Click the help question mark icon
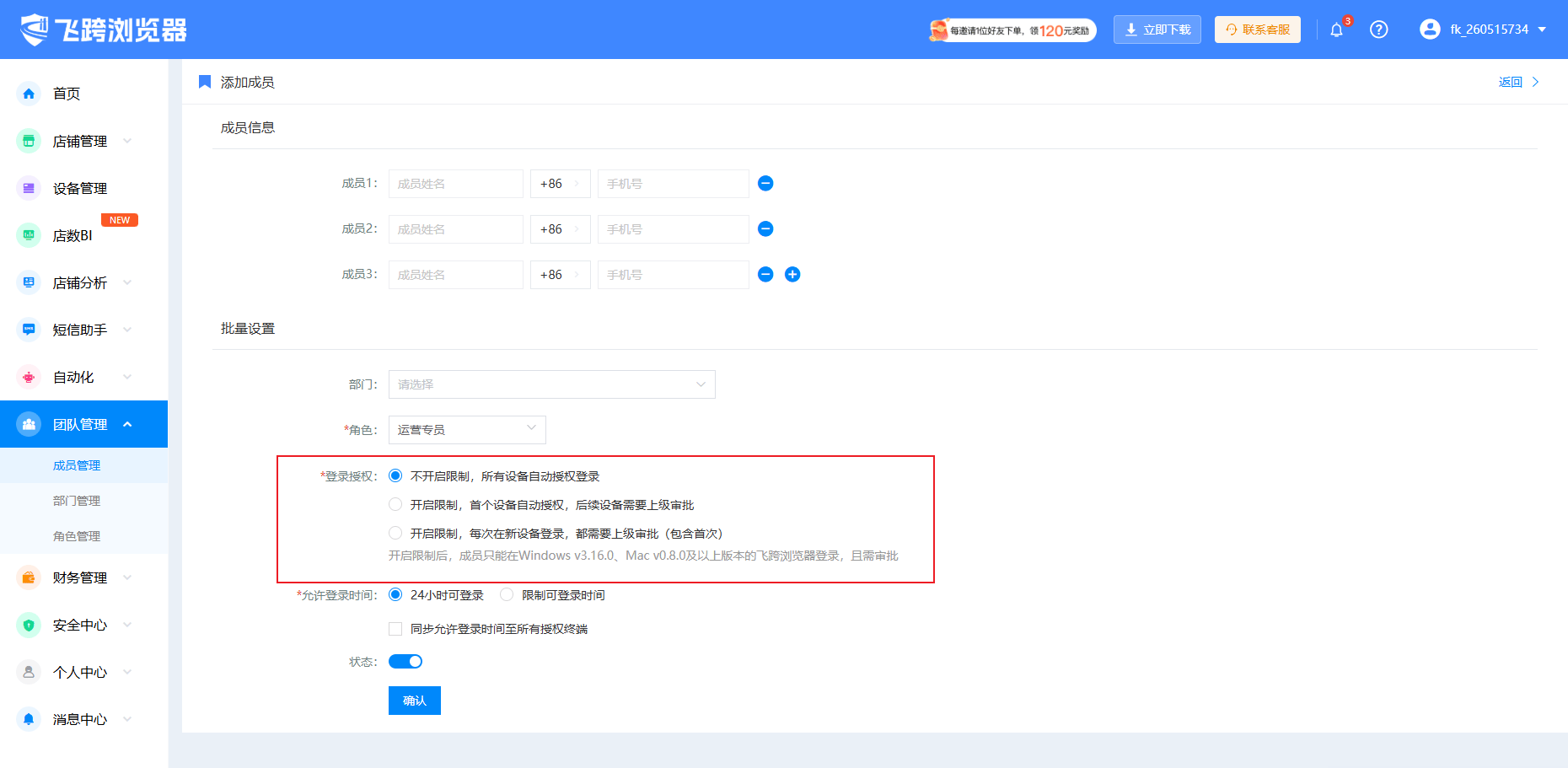 tap(1379, 30)
